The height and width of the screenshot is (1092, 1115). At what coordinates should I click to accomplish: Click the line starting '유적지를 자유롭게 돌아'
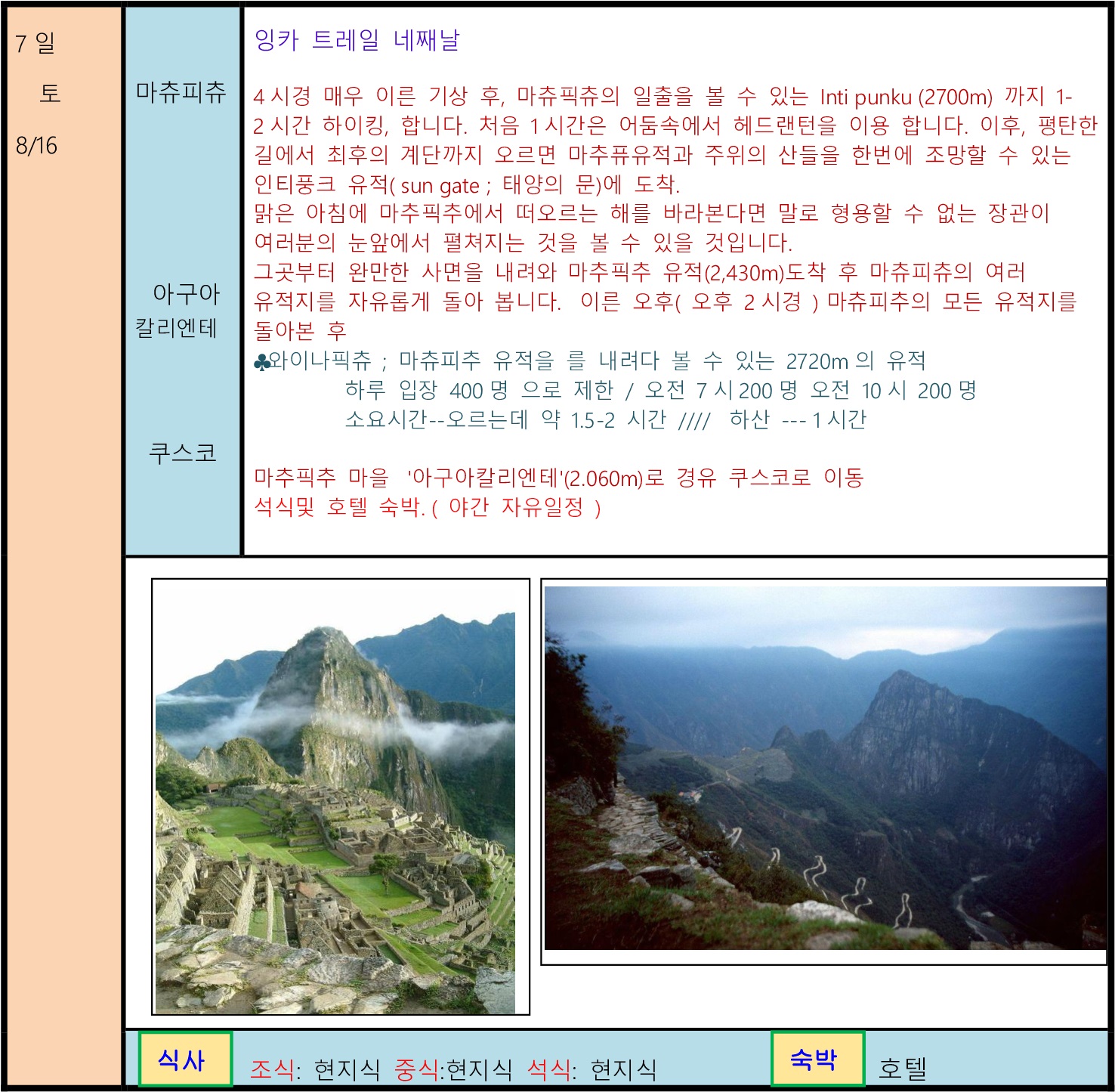(665, 302)
